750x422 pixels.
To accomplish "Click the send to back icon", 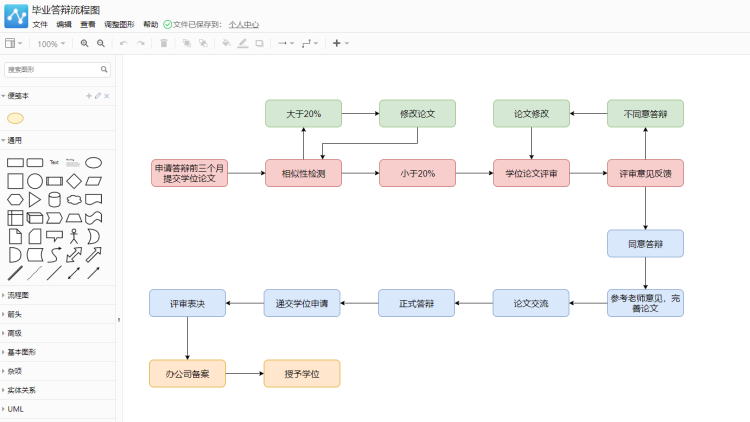I will pos(203,44).
